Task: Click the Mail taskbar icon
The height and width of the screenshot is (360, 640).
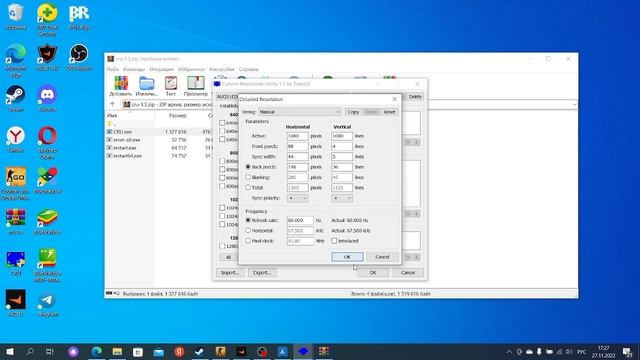Action: click(159, 351)
